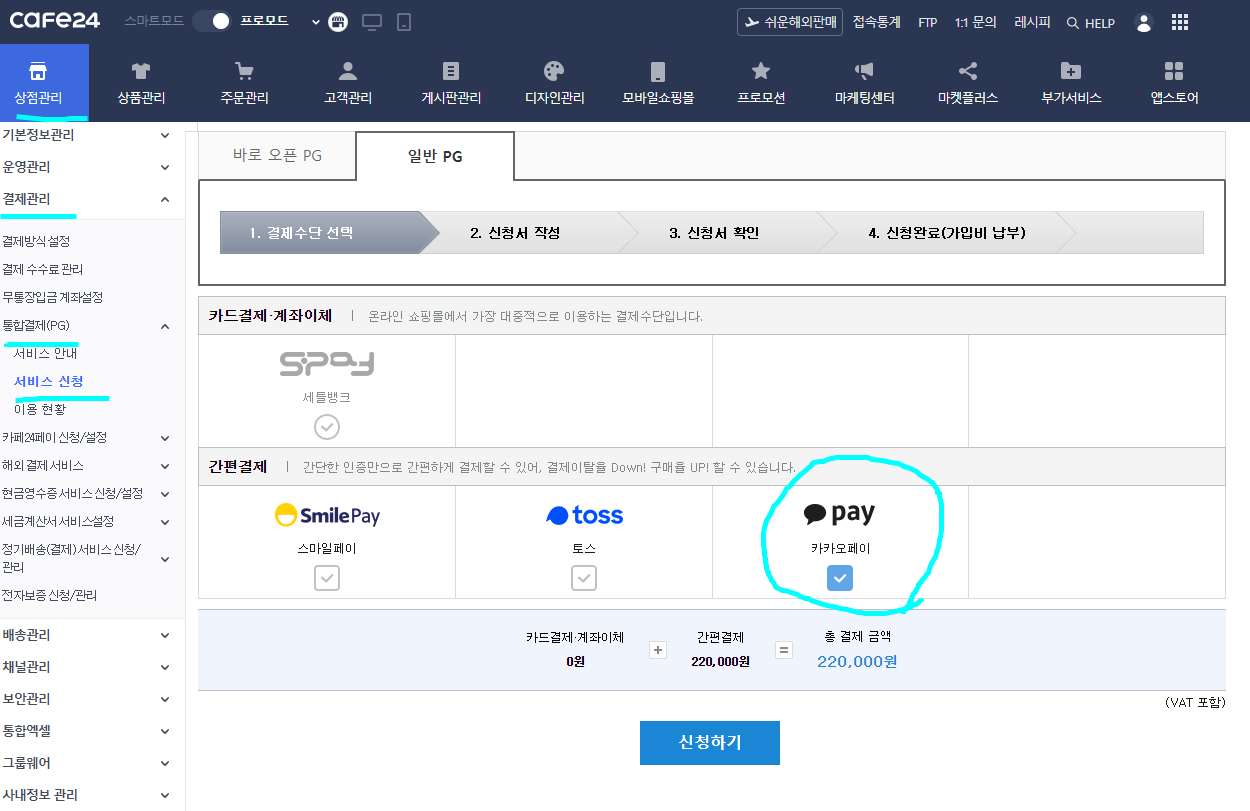Toggle the 스마트모드/프로모드 switch

[x=212, y=21]
